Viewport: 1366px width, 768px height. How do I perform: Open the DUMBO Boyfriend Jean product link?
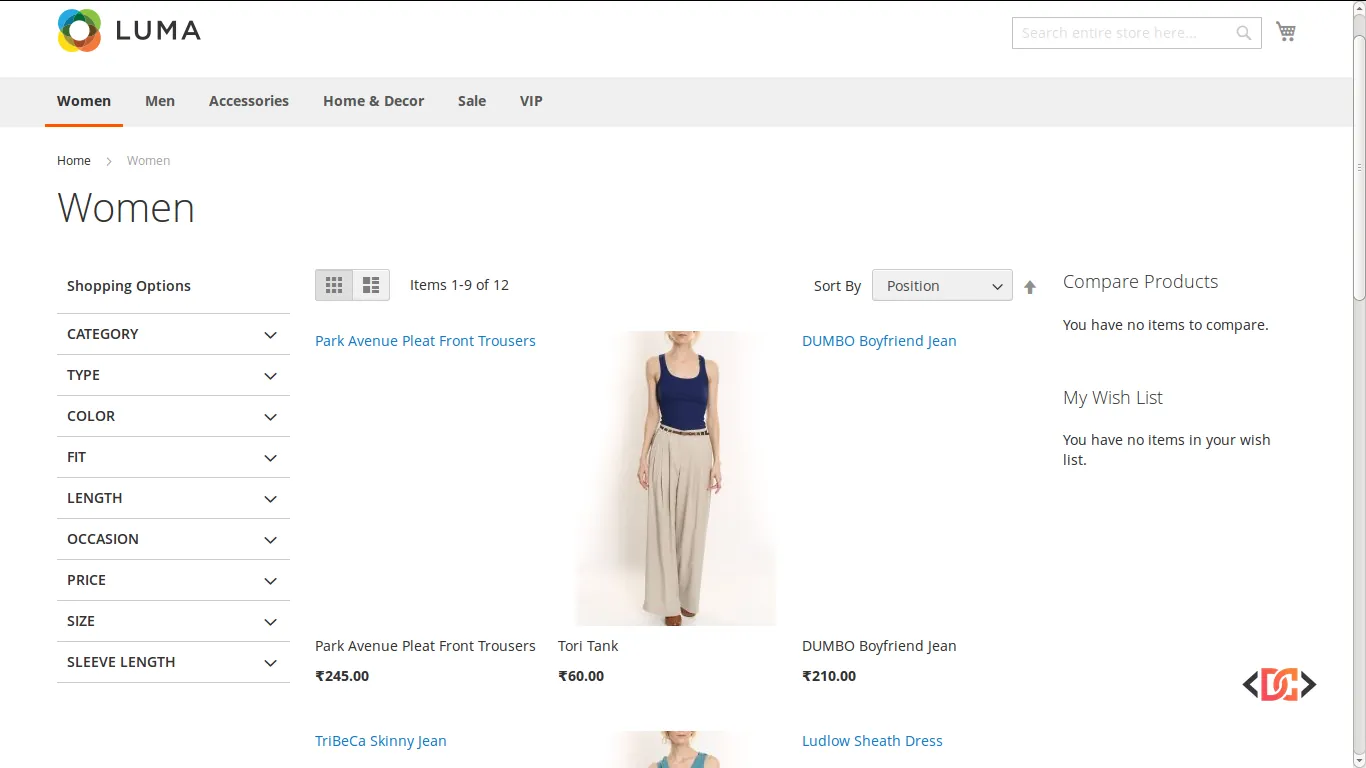coord(879,340)
